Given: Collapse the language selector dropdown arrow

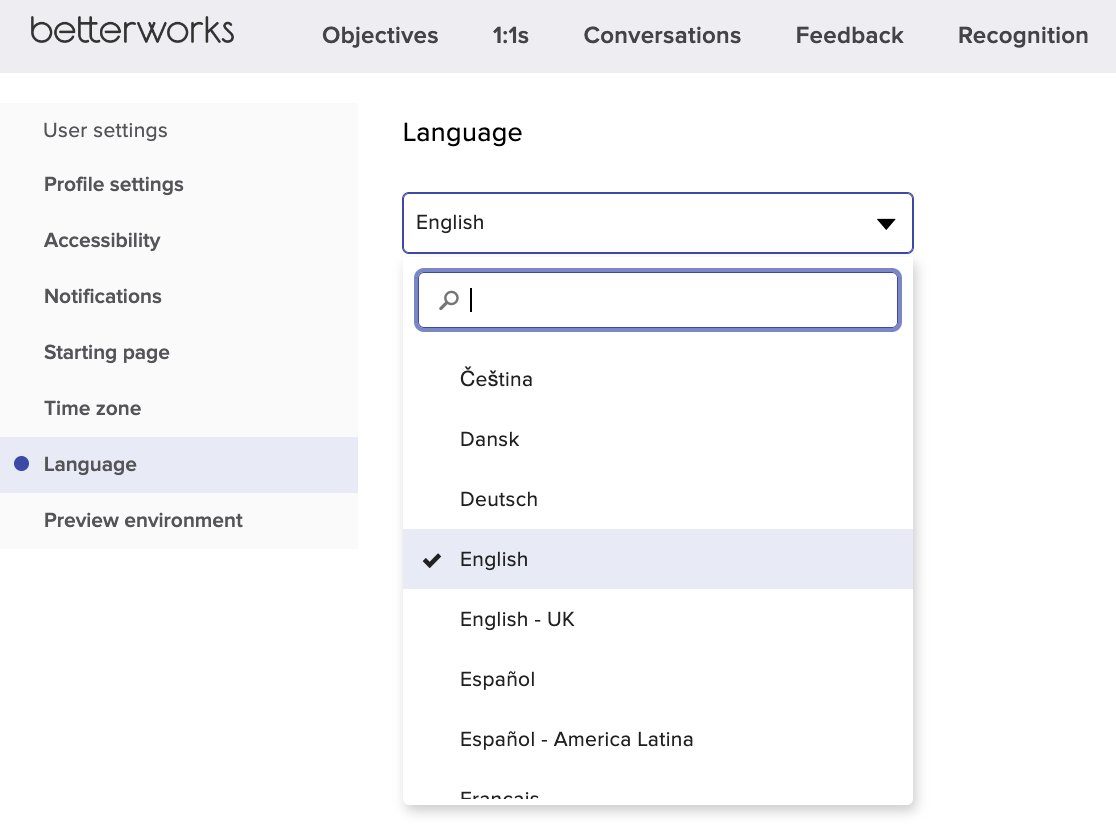Looking at the screenshot, I should tap(885, 223).
